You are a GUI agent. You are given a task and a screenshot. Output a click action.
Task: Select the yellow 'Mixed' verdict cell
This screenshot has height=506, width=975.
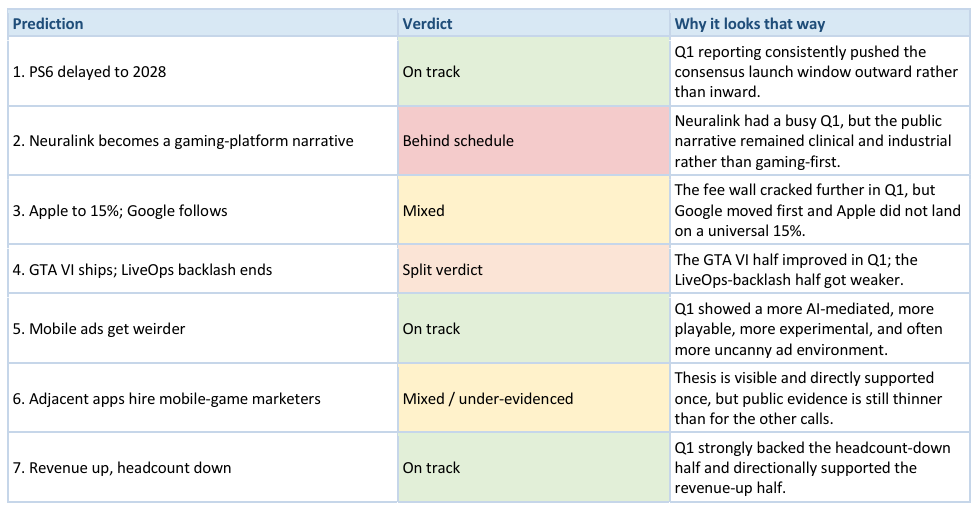534,210
